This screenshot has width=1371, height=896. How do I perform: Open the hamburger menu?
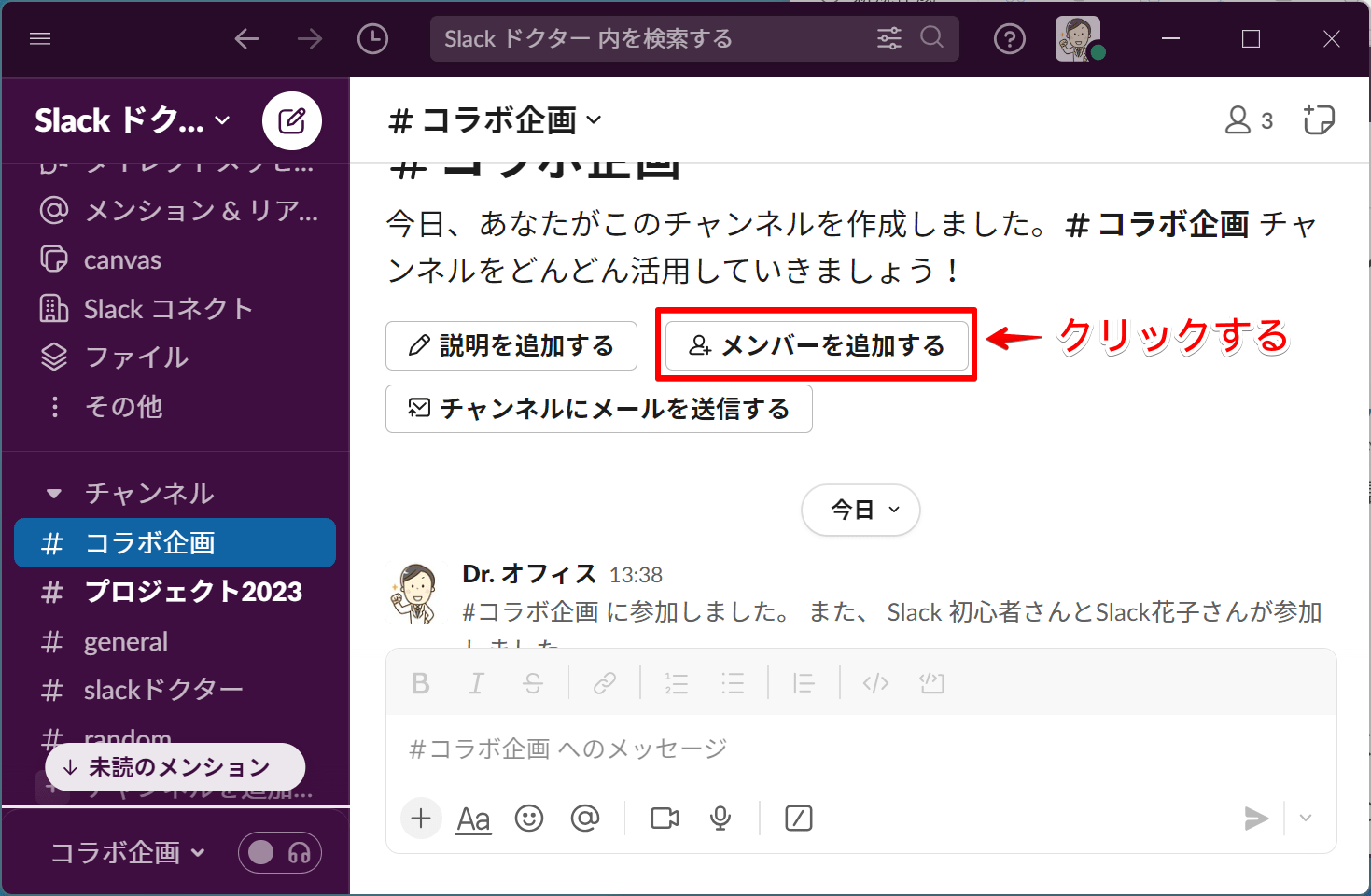click(x=39, y=38)
